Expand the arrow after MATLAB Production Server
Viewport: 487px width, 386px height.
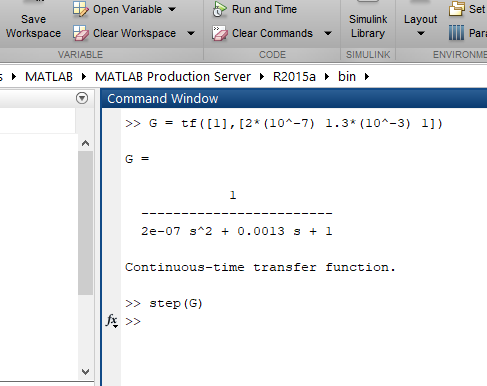(x=262, y=77)
